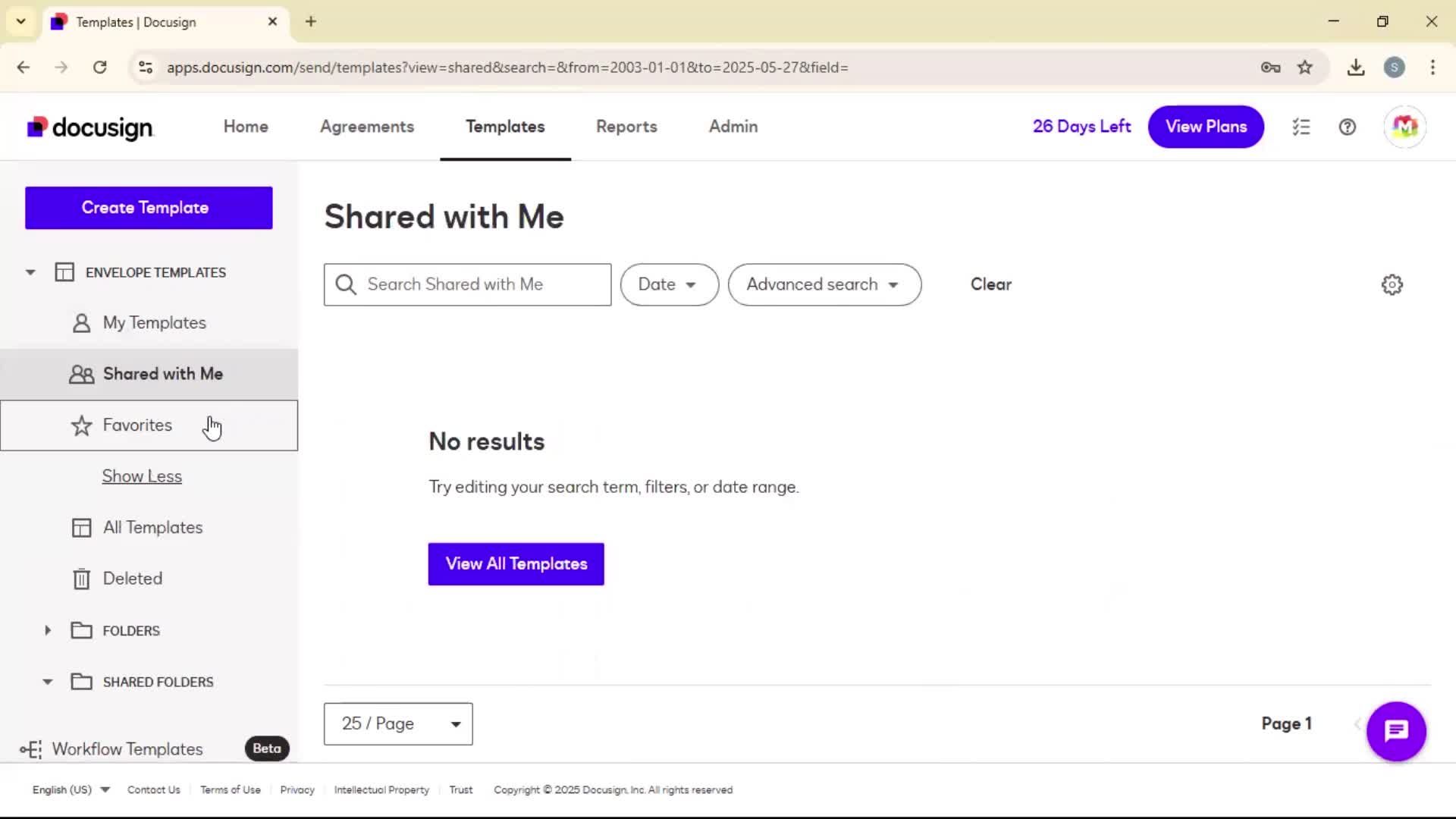Clear the search filters
Screen dimensions: 1456x819
pyautogui.click(x=990, y=284)
